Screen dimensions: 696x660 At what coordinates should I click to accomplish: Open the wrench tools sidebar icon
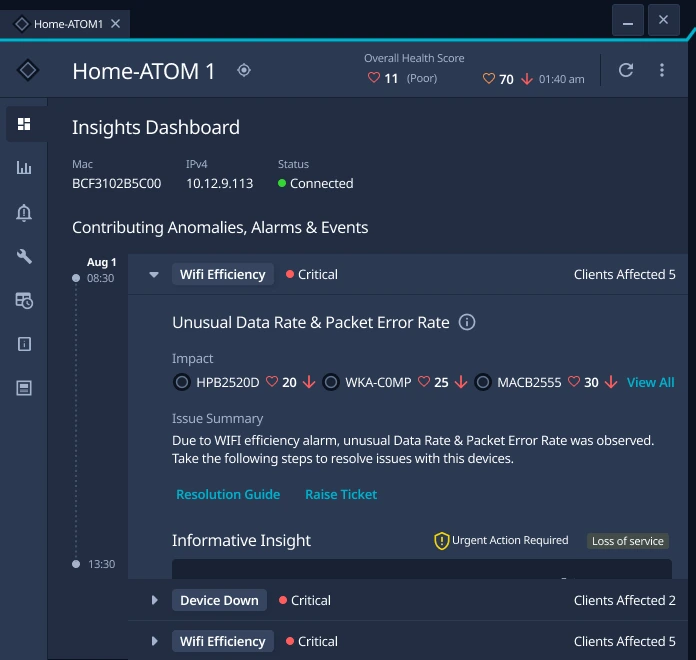click(24, 257)
